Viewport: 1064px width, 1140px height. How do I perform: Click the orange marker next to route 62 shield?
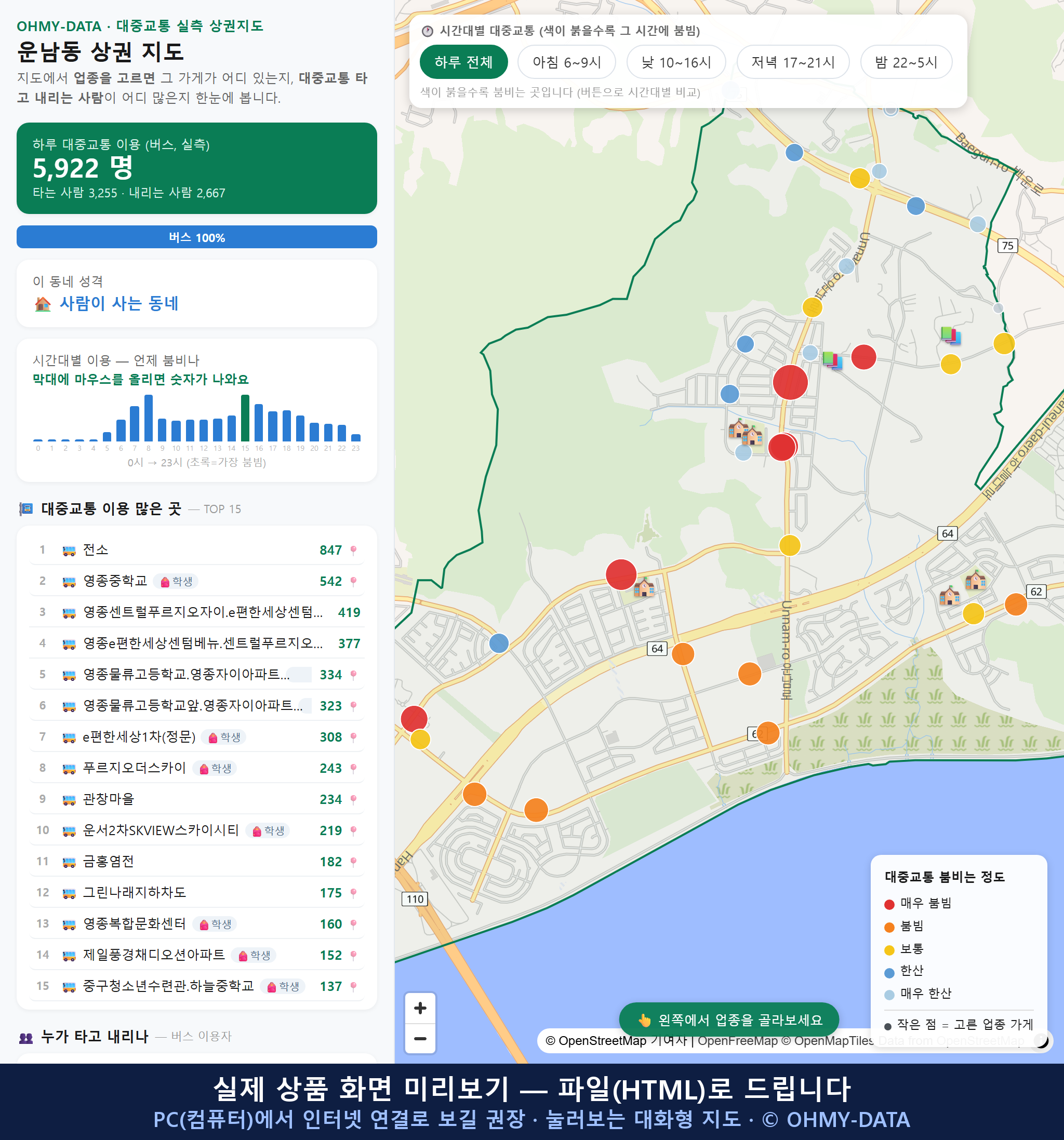point(1015,605)
